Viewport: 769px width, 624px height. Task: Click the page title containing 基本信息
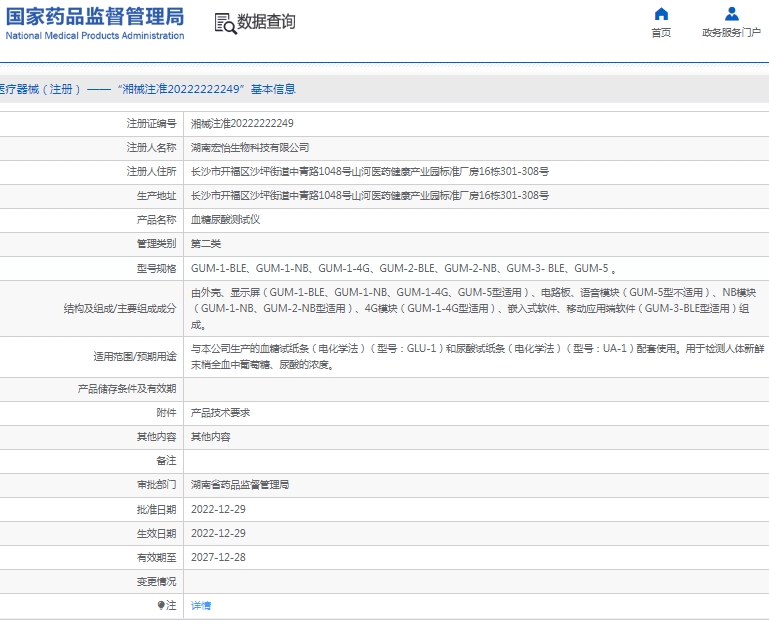coord(148,89)
